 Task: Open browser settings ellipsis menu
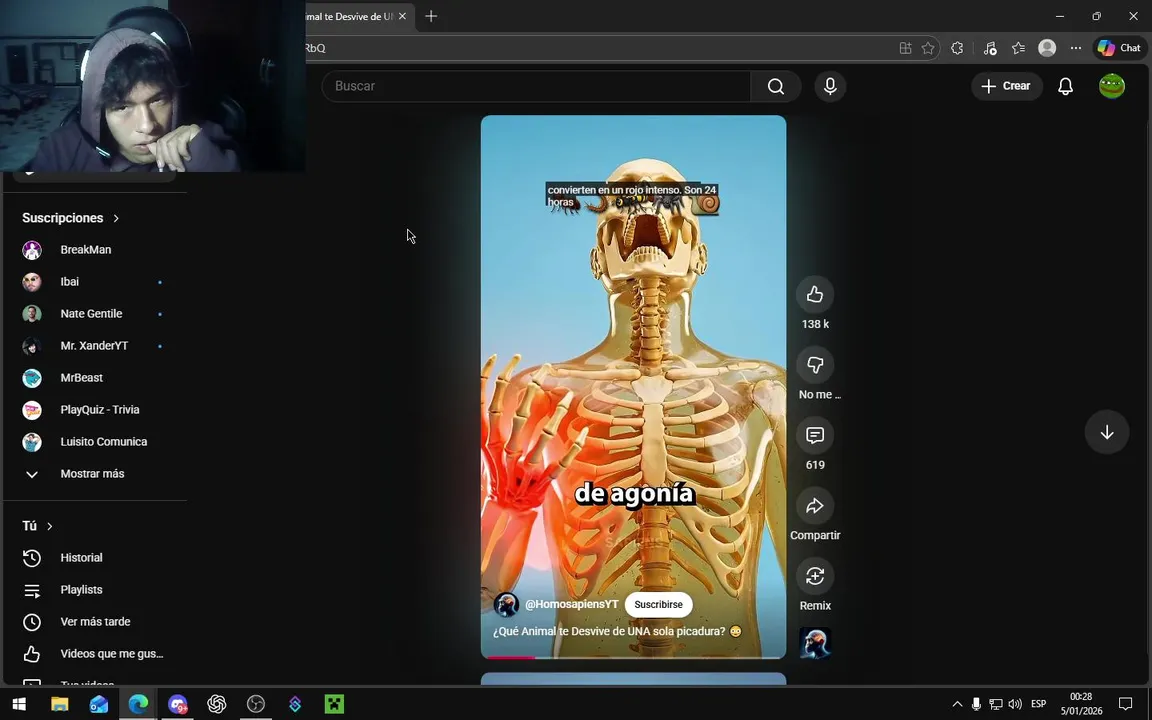pyautogui.click(x=1076, y=48)
